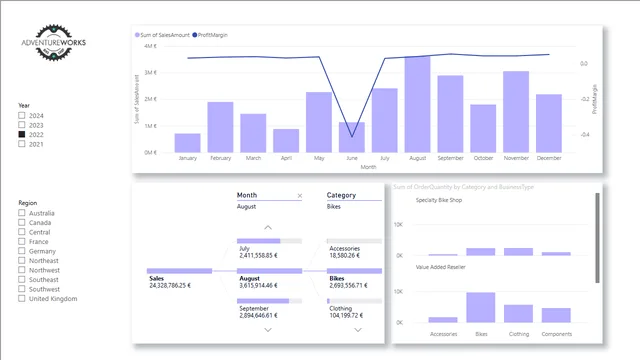Click the May sales bar
Screen dimensions: 640x360
[x=319, y=122]
